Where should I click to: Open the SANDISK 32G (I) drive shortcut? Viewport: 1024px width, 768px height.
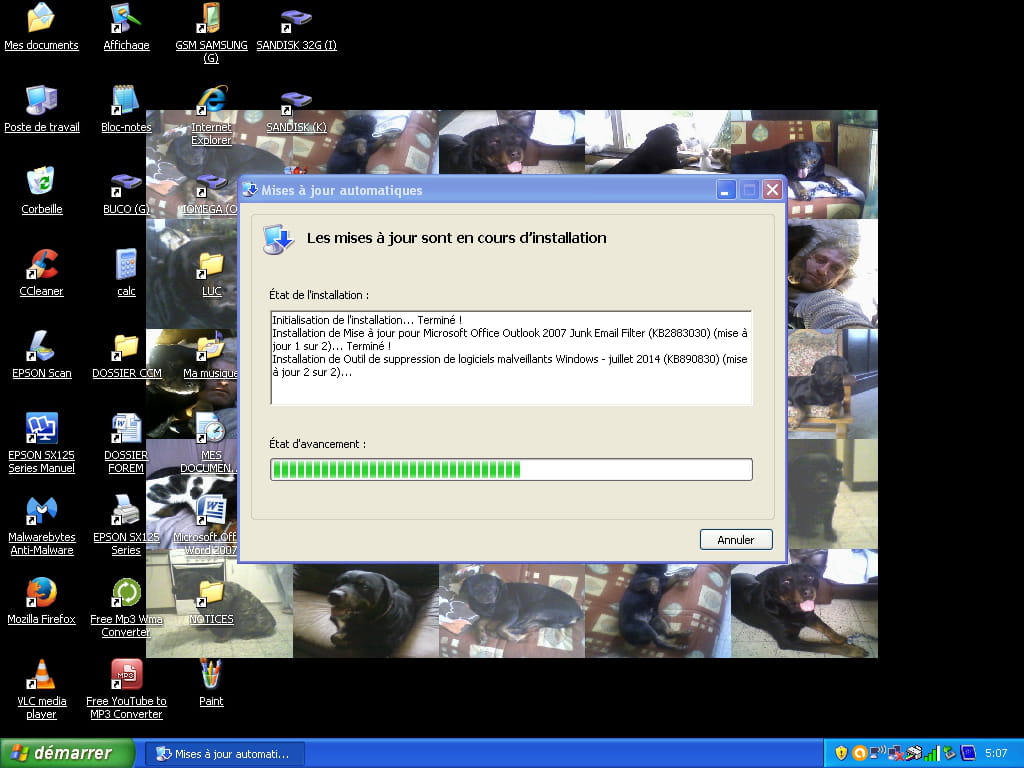pyautogui.click(x=296, y=18)
